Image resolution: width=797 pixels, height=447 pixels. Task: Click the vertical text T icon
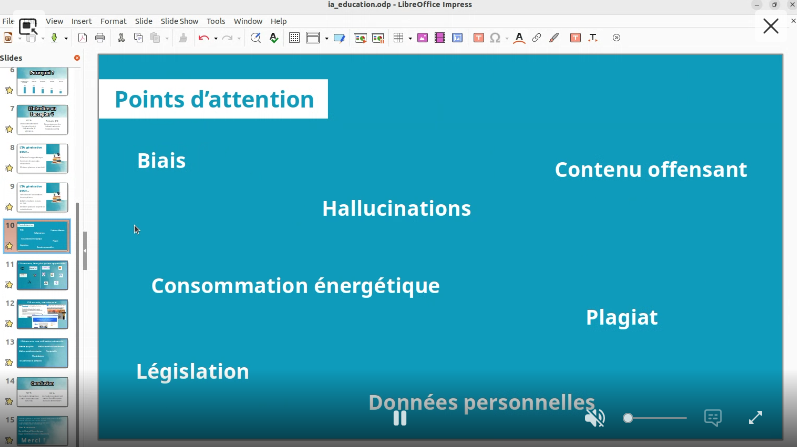click(x=593, y=38)
